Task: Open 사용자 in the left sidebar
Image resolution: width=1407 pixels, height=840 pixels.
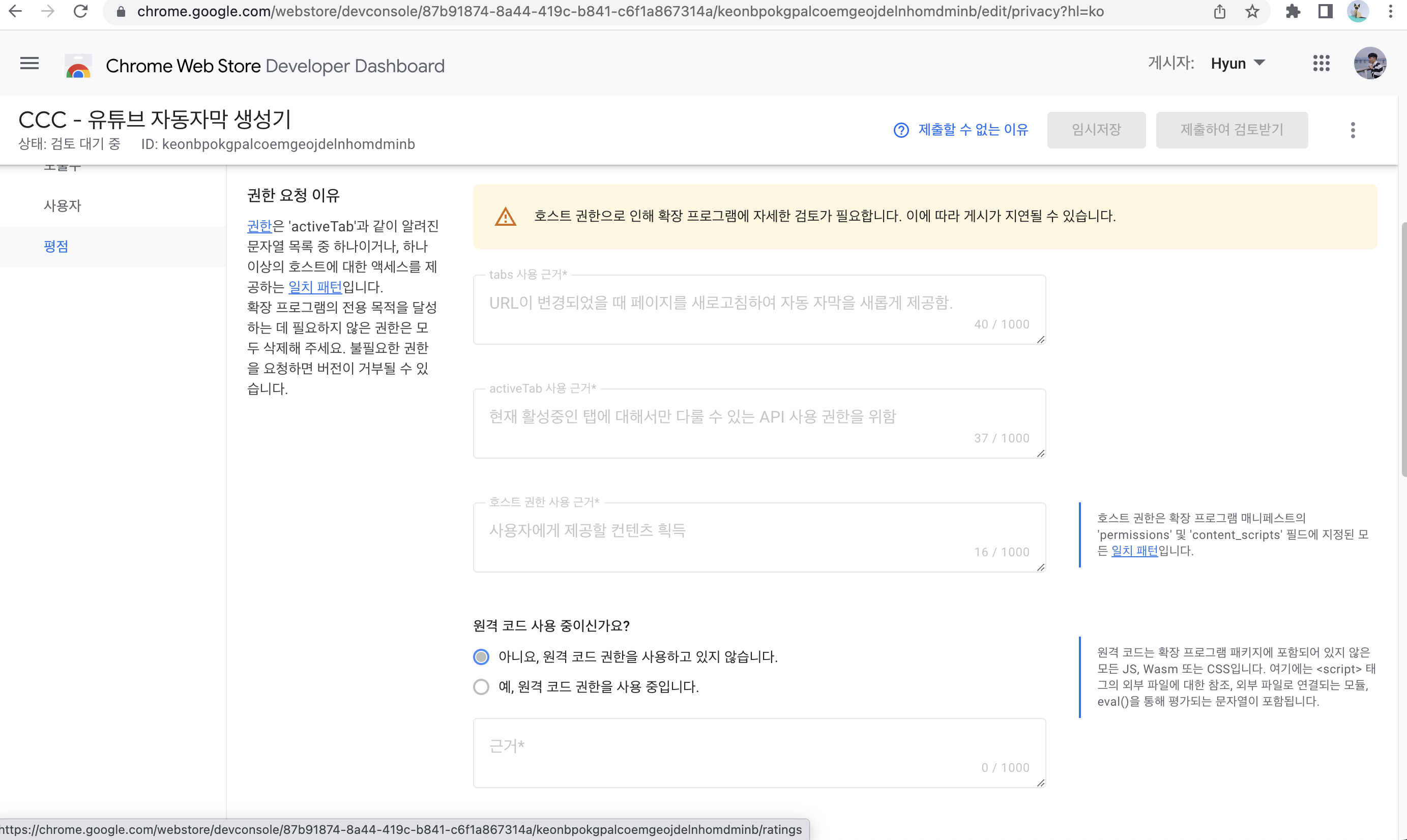Action: pyautogui.click(x=63, y=205)
